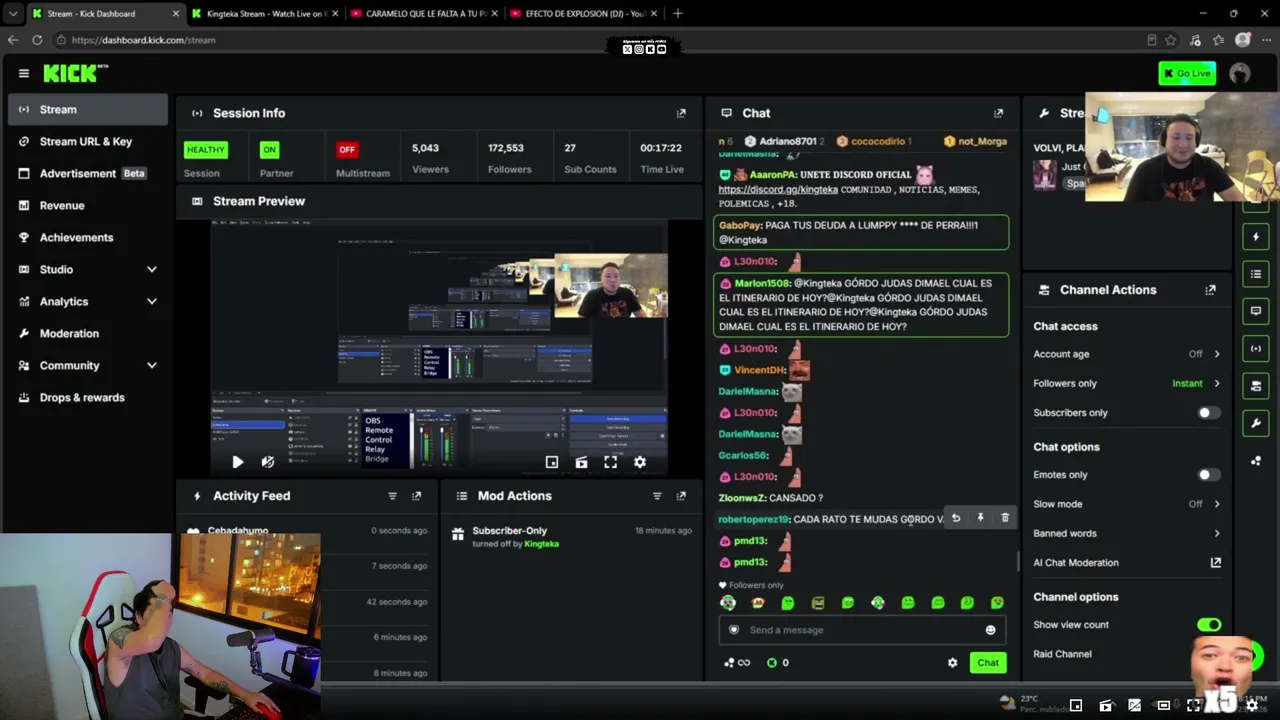Image resolution: width=1280 pixels, height=720 pixels.
Task: Send message with the Chat button
Action: click(988, 663)
